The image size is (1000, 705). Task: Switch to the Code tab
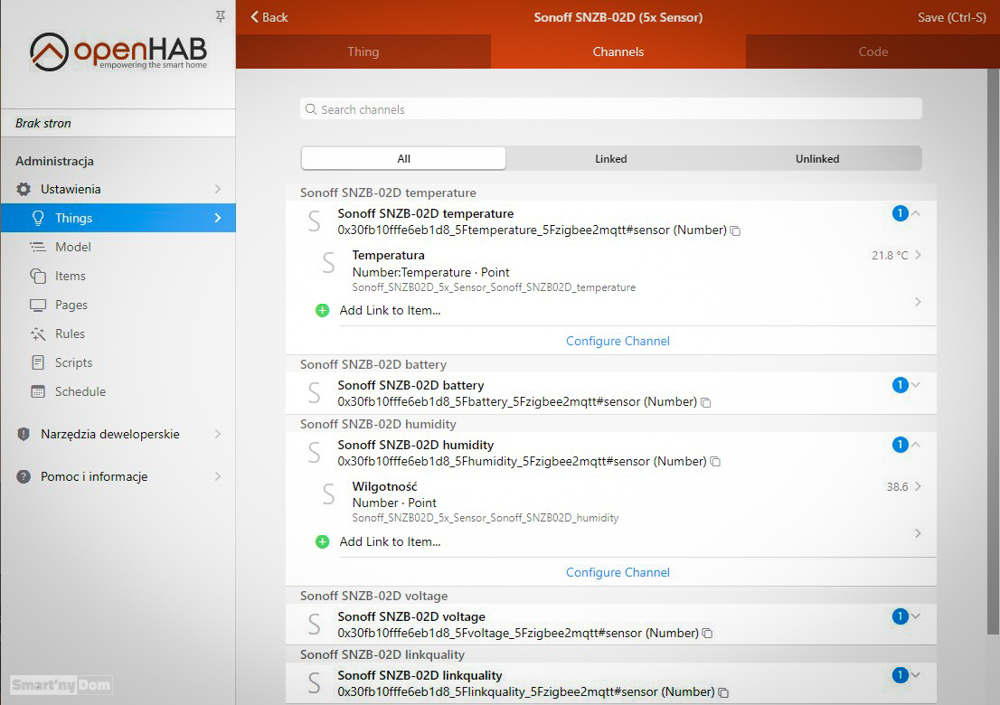coord(872,52)
